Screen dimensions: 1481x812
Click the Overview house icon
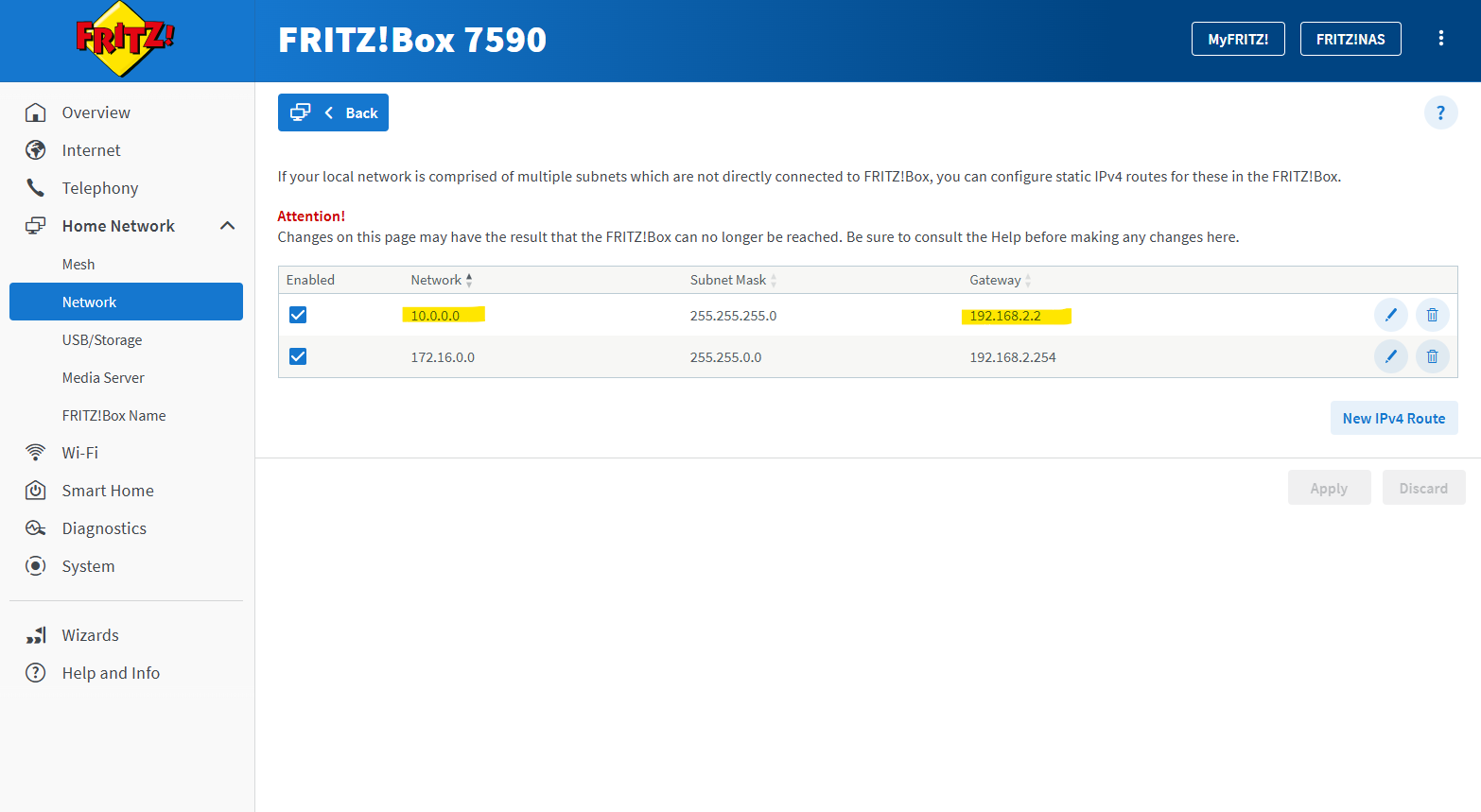click(x=36, y=112)
